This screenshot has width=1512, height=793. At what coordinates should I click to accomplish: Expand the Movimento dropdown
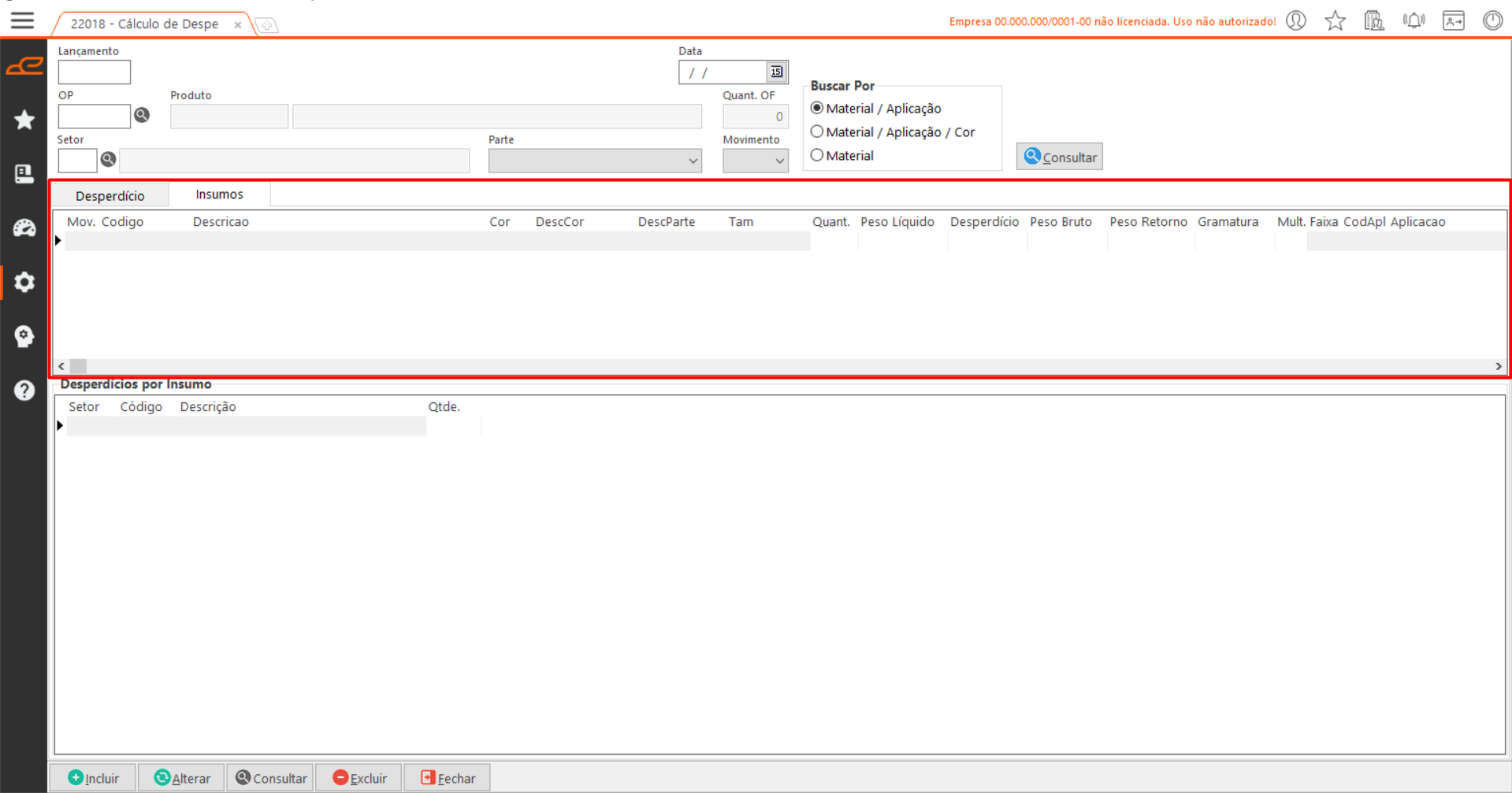(x=778, y=161)
